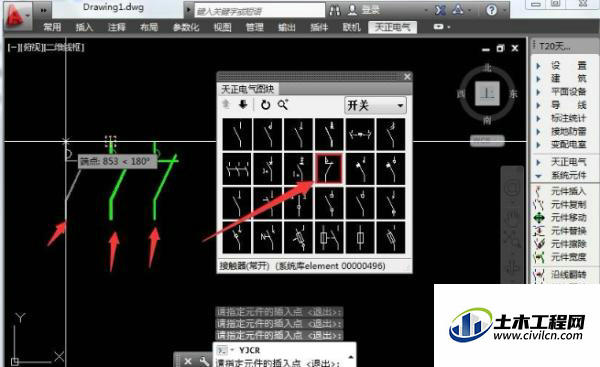Click 东 on the ViewCube compass
Screen dimensions: 600x367
coord(514,93)
